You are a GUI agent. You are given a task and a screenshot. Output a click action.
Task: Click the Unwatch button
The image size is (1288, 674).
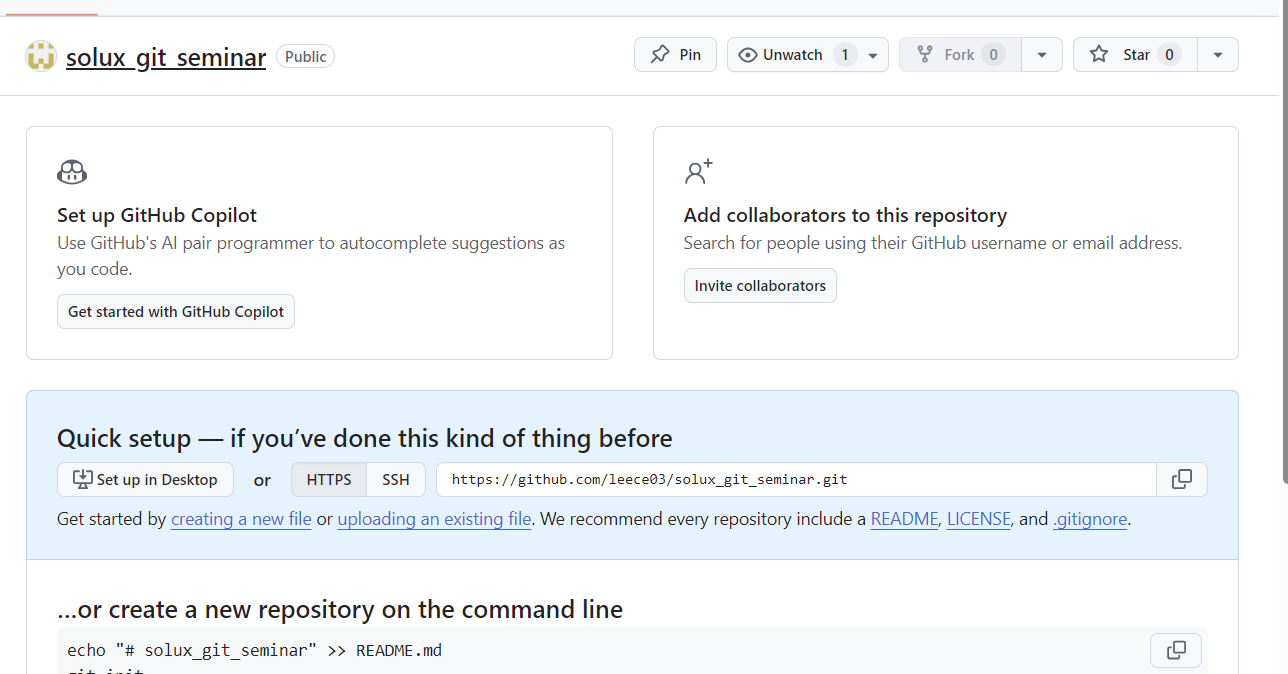pos(793,55)
